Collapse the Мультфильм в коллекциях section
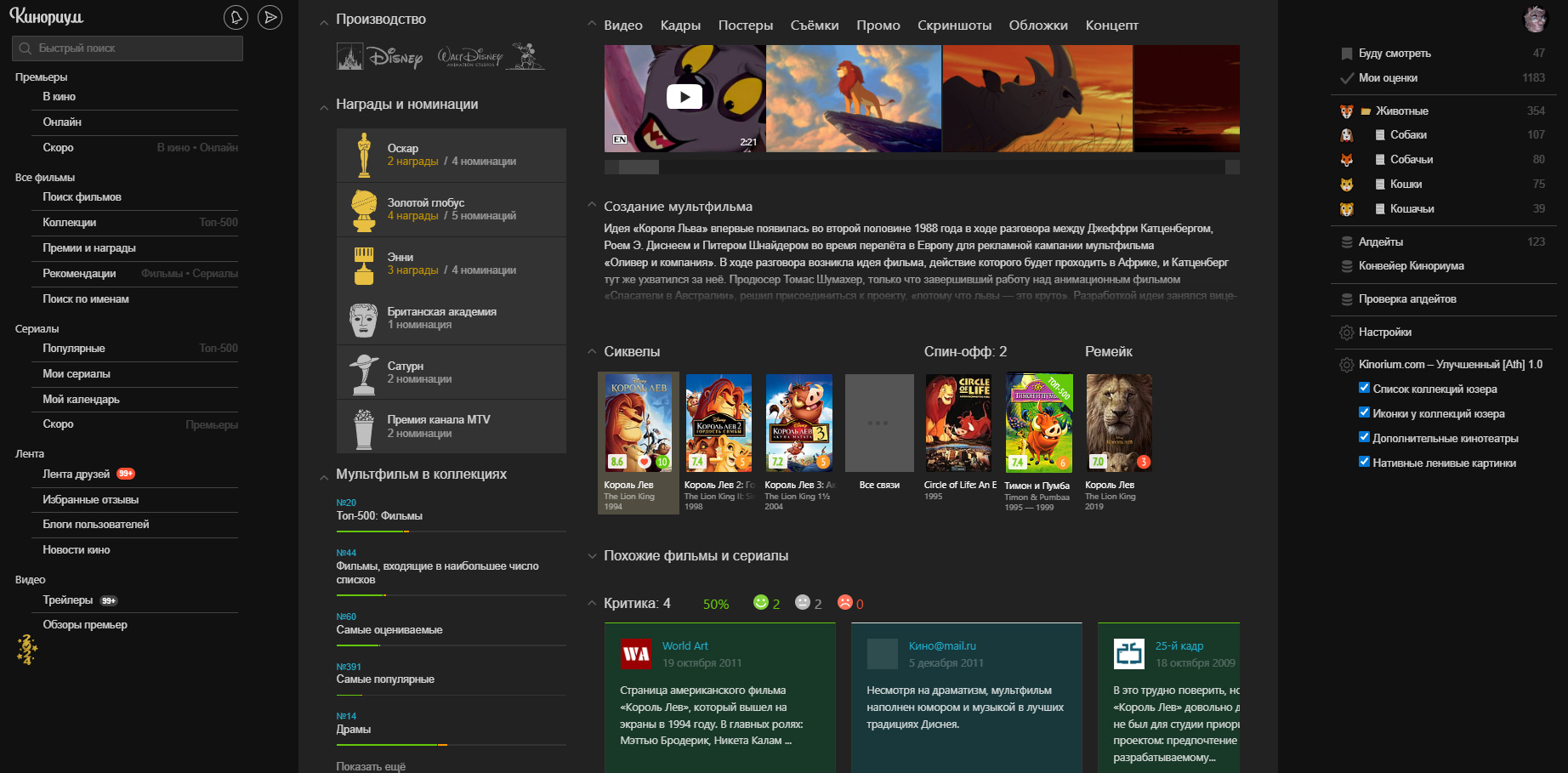This screenshot has height=773, width=1568. 324,477
